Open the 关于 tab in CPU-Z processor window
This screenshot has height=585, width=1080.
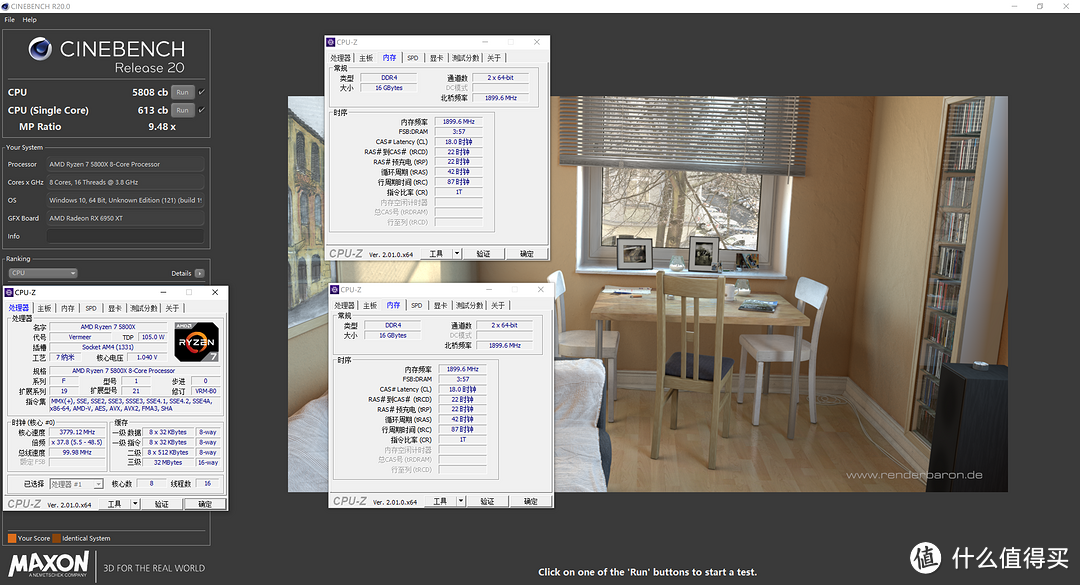pyautogui.click(x=172, y=308)
